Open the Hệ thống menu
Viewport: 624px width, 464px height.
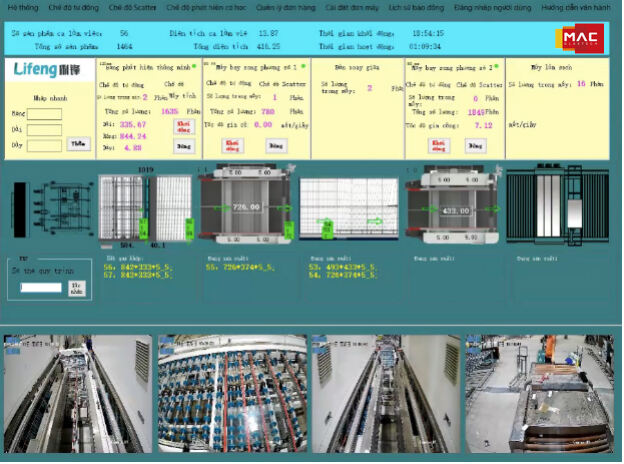point(22,7)
